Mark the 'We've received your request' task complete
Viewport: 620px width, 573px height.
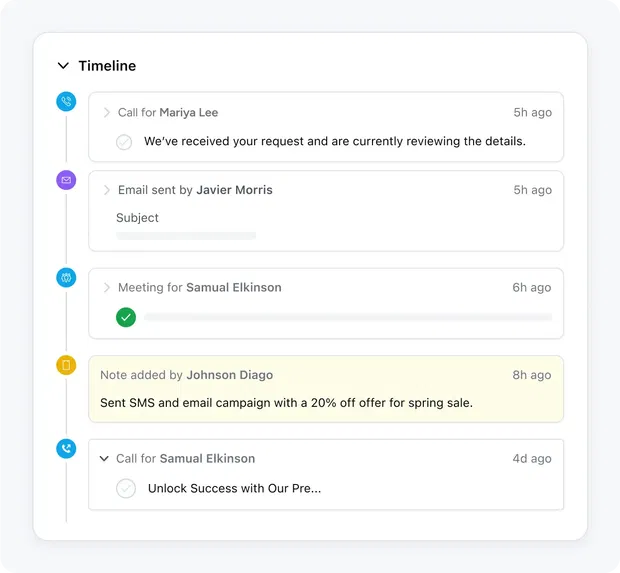[124, 142]
